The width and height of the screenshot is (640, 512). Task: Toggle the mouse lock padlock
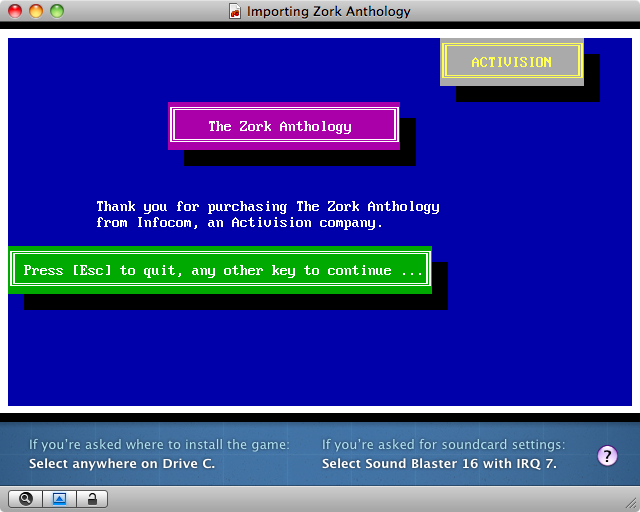(x=92, y=499)
